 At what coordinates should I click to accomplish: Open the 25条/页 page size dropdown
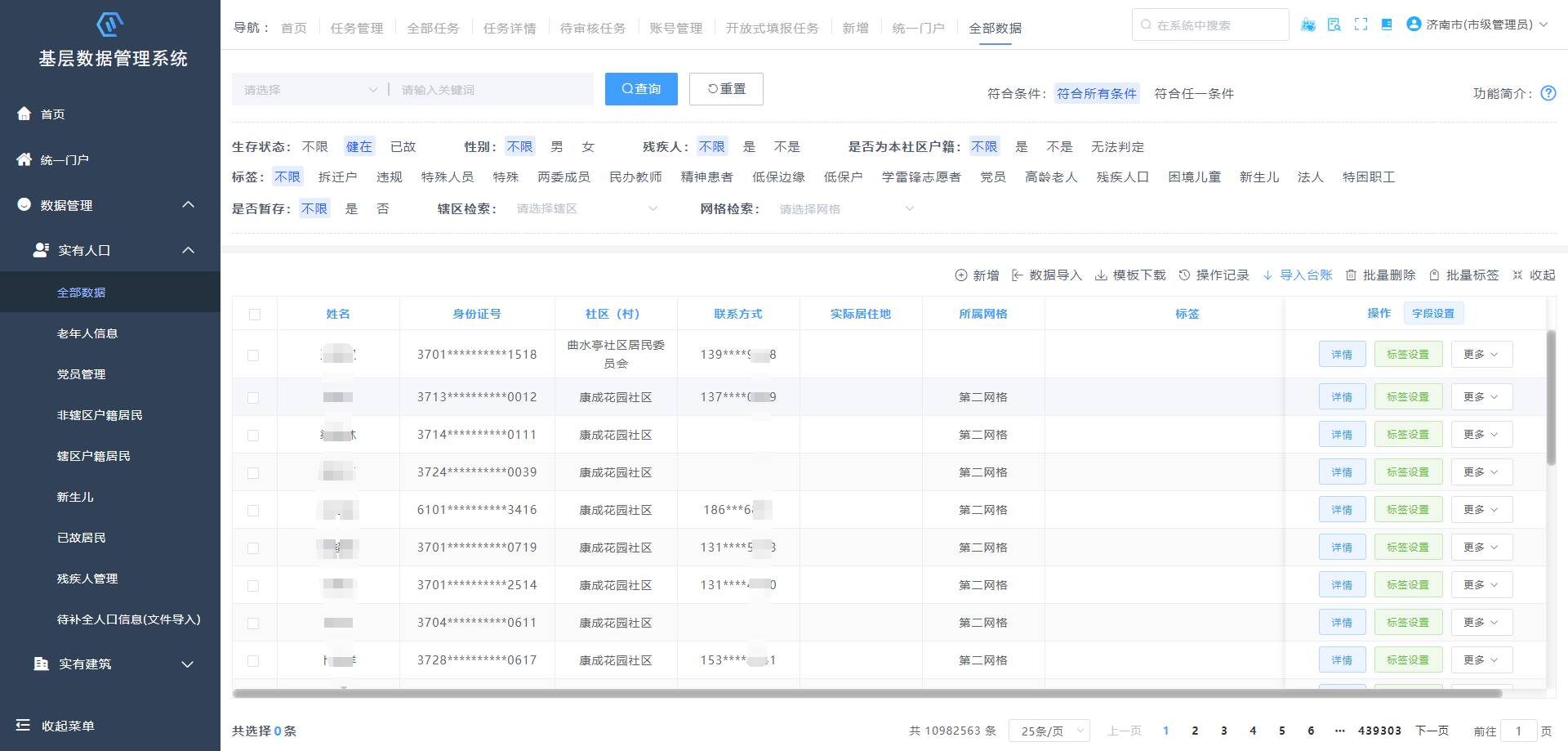1049,731
